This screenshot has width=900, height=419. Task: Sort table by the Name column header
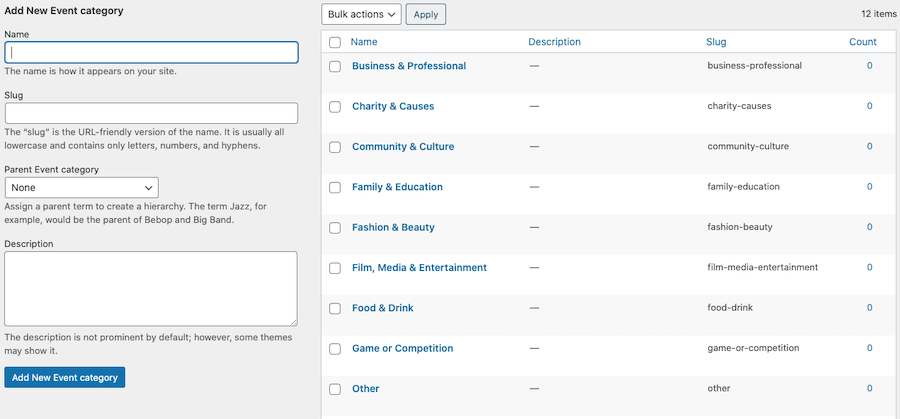364,42
